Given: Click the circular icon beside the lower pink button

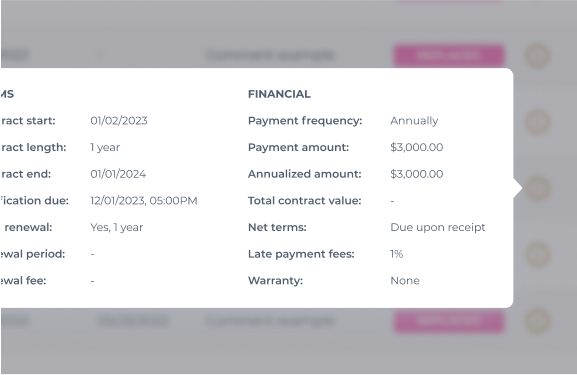Looking at the screenshot, I should coord(537,321).
